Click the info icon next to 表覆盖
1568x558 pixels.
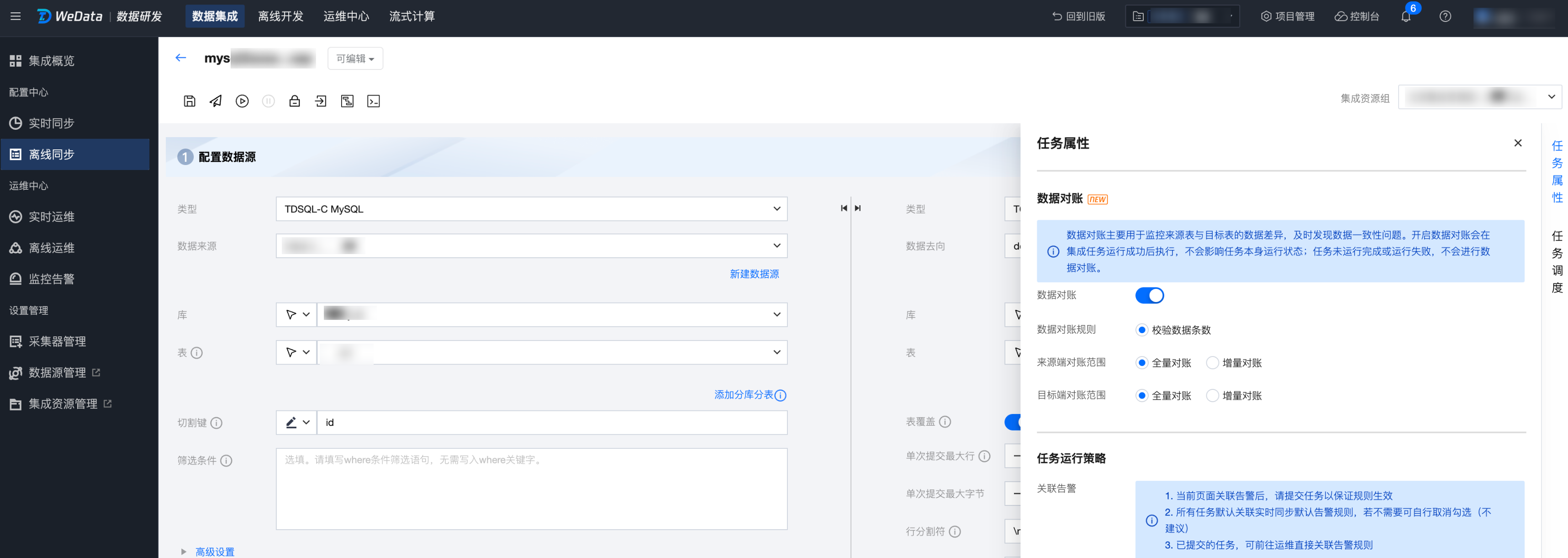(x=945, y=421)
